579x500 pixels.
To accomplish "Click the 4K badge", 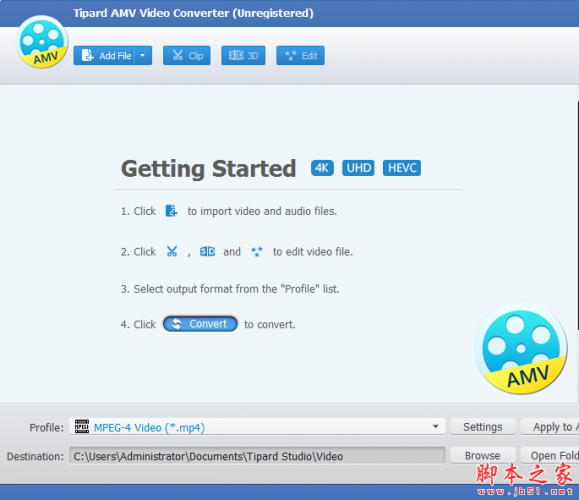I will [322, 168].
